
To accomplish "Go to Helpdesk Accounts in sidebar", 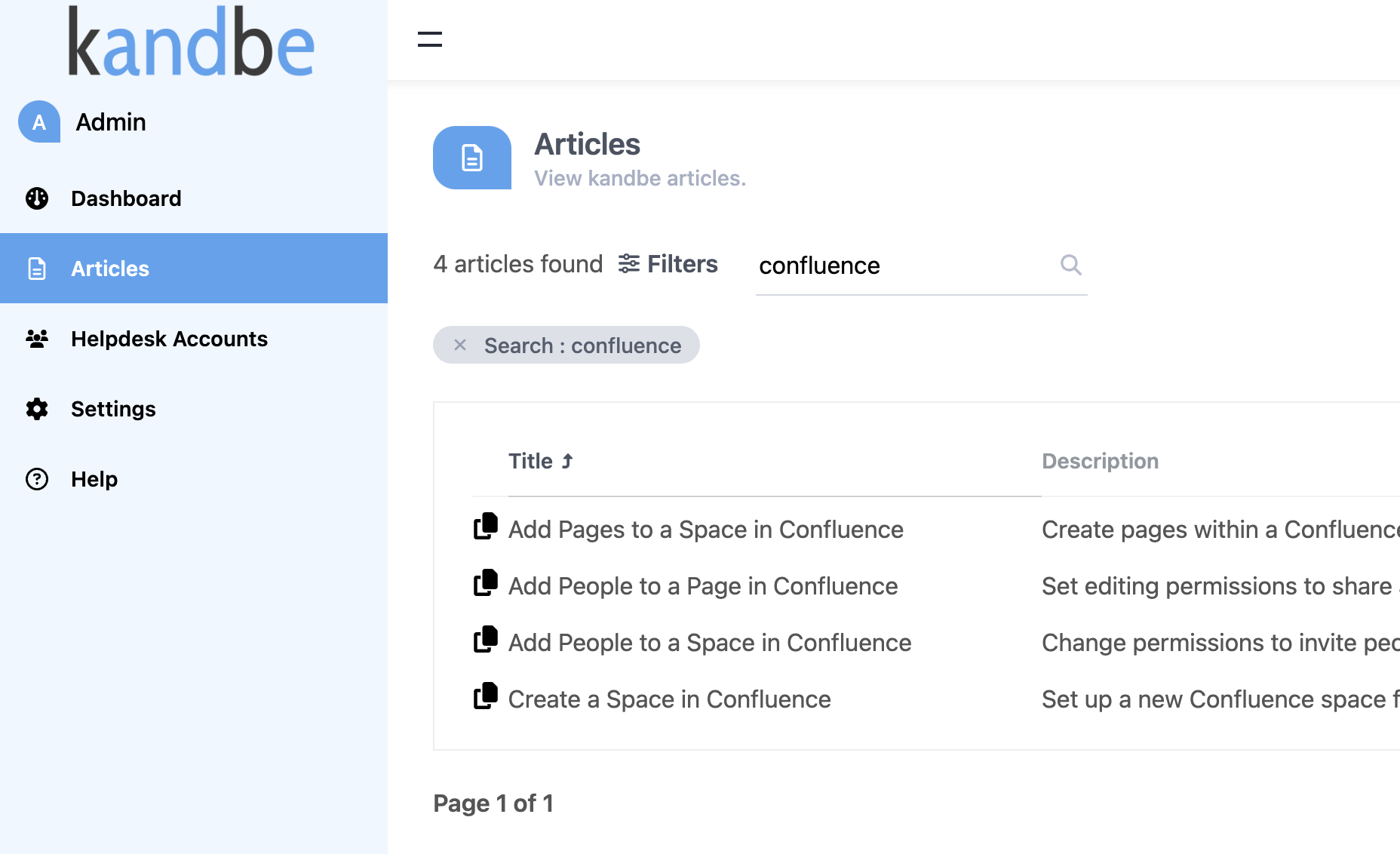I will click(x=169, y=339).
